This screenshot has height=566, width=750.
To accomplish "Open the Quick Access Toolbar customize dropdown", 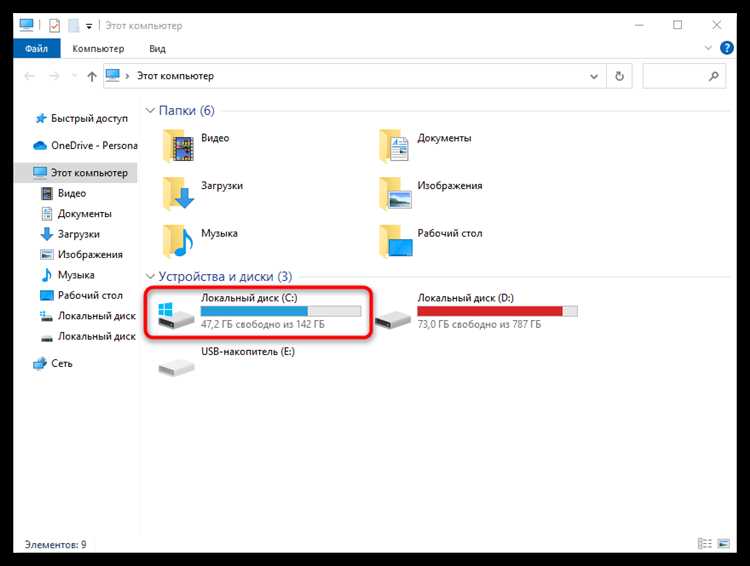I will (89, 26).
